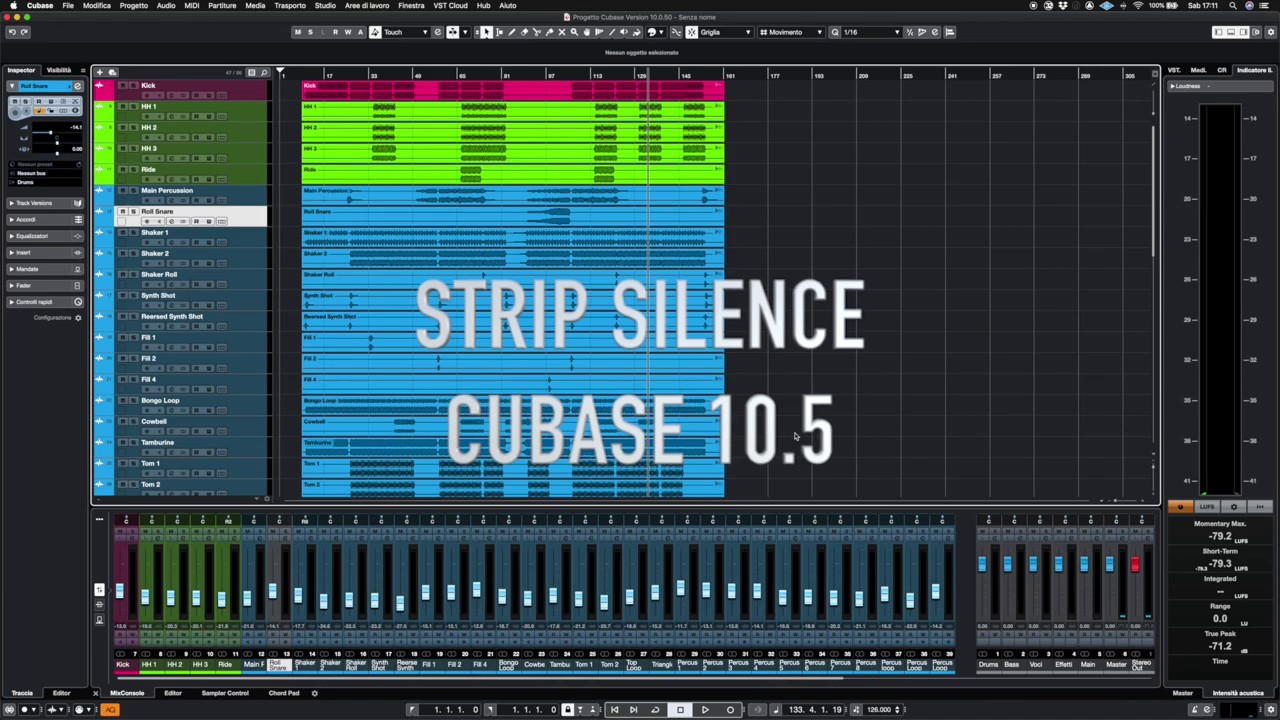Open the Movimento grid type dropdown
This screenshot has height=720, width=1280.
tap(791, 32)
